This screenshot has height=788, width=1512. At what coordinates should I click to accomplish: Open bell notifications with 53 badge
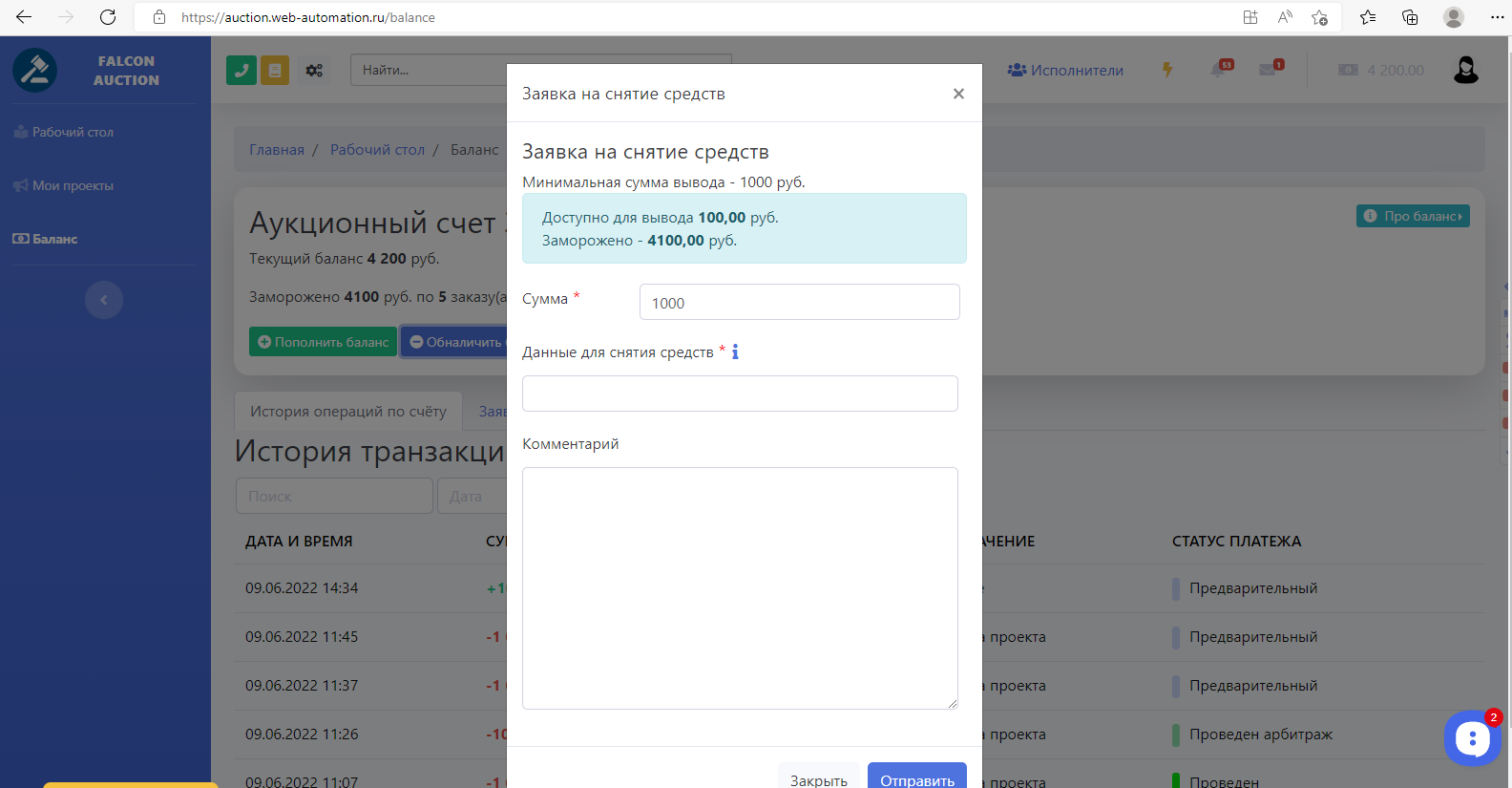1220,69
